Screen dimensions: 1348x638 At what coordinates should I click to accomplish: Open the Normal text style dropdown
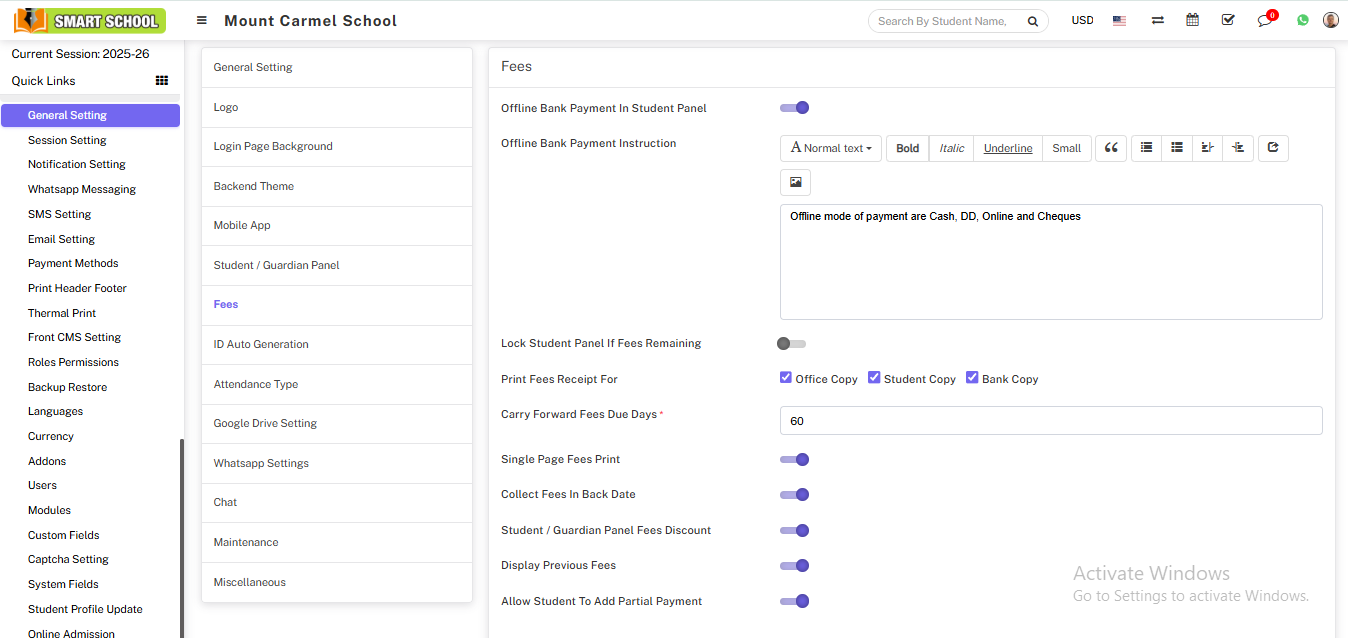[x=830, y=148]
